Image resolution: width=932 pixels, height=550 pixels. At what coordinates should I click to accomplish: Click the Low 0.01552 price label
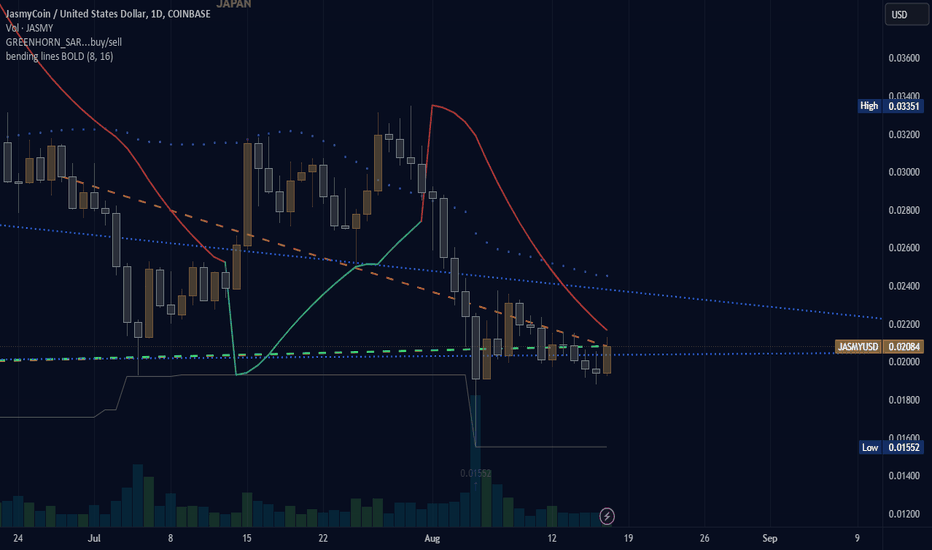(x=891, y=447)
